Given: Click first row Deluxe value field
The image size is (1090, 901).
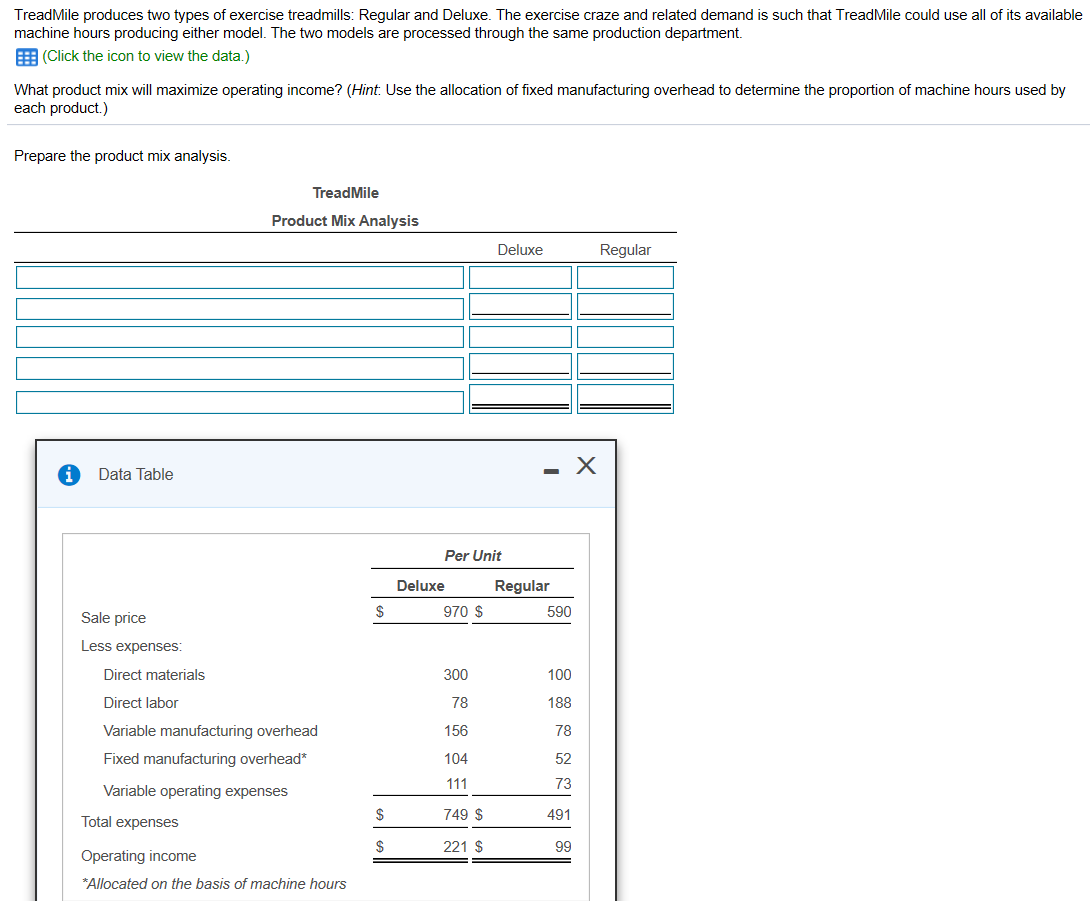Looking at the screenshot, I should coord(520,277).
